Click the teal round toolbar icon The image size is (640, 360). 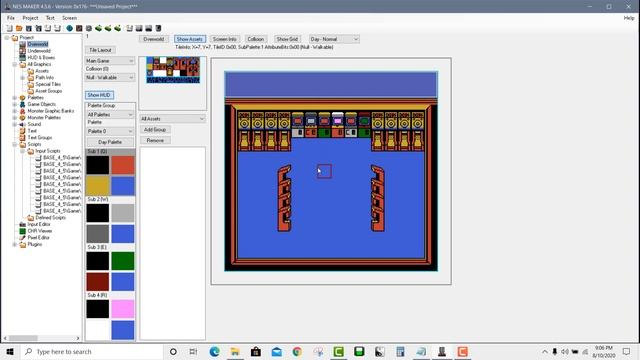(69, 28)
